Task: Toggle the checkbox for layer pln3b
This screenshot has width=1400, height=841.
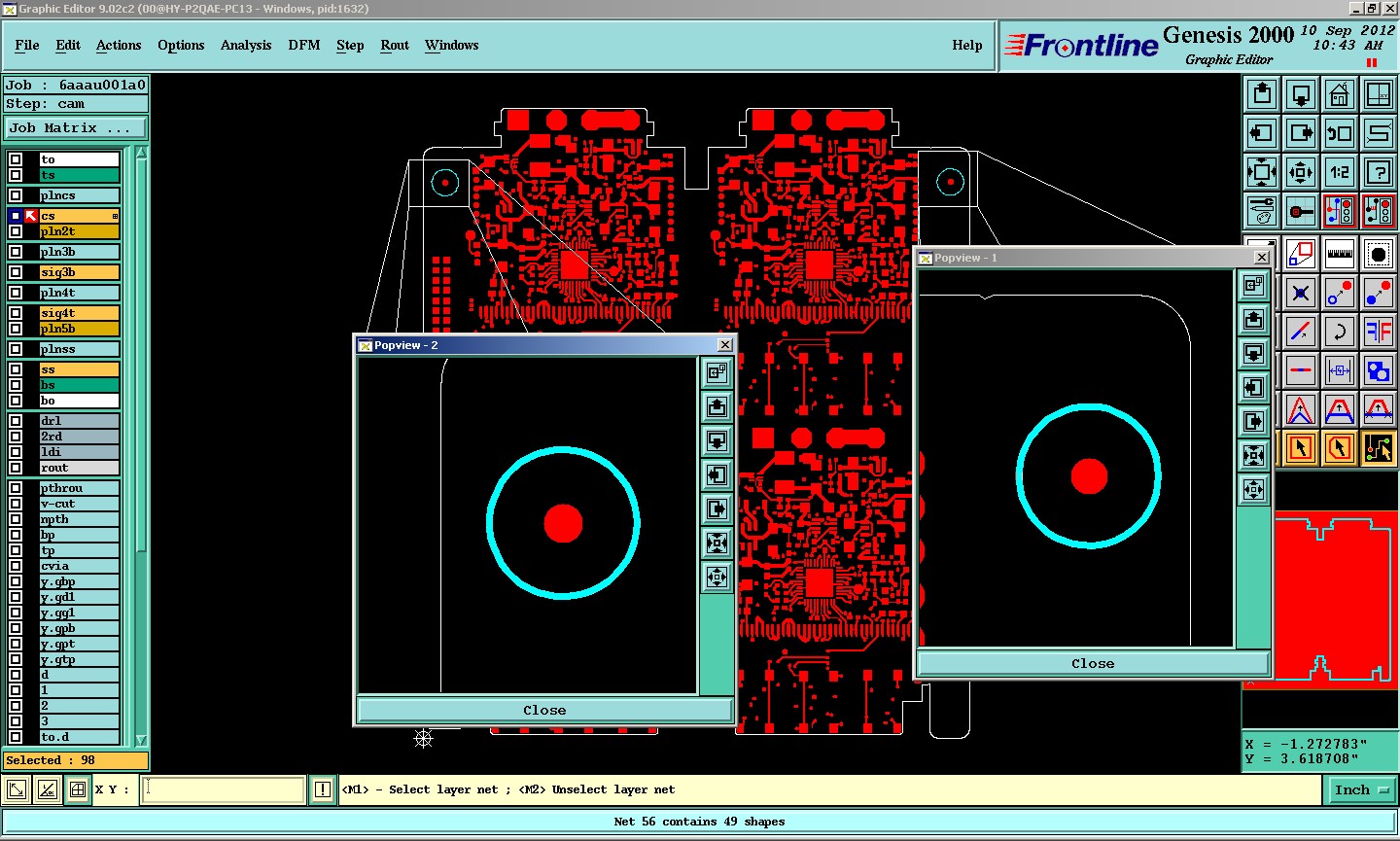Action: (16, 252)
